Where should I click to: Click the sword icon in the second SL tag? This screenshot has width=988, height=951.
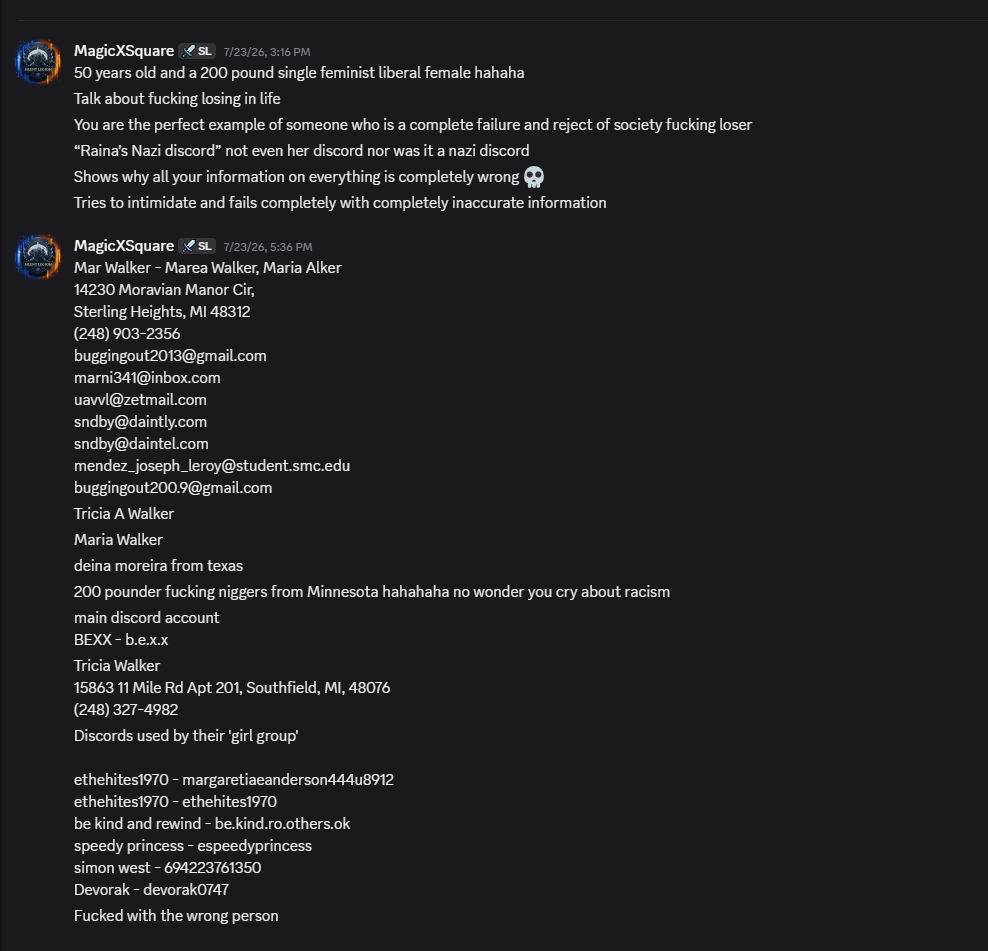click(x=188, y=246)
